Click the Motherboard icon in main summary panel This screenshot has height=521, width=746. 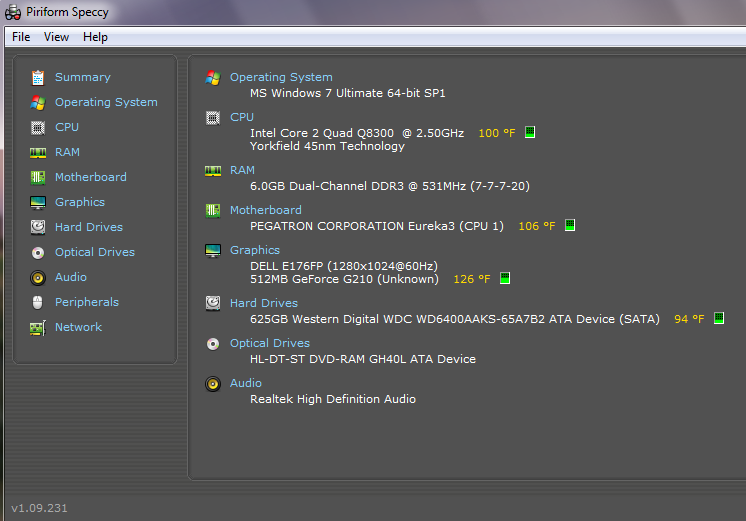tap(213, 210)
